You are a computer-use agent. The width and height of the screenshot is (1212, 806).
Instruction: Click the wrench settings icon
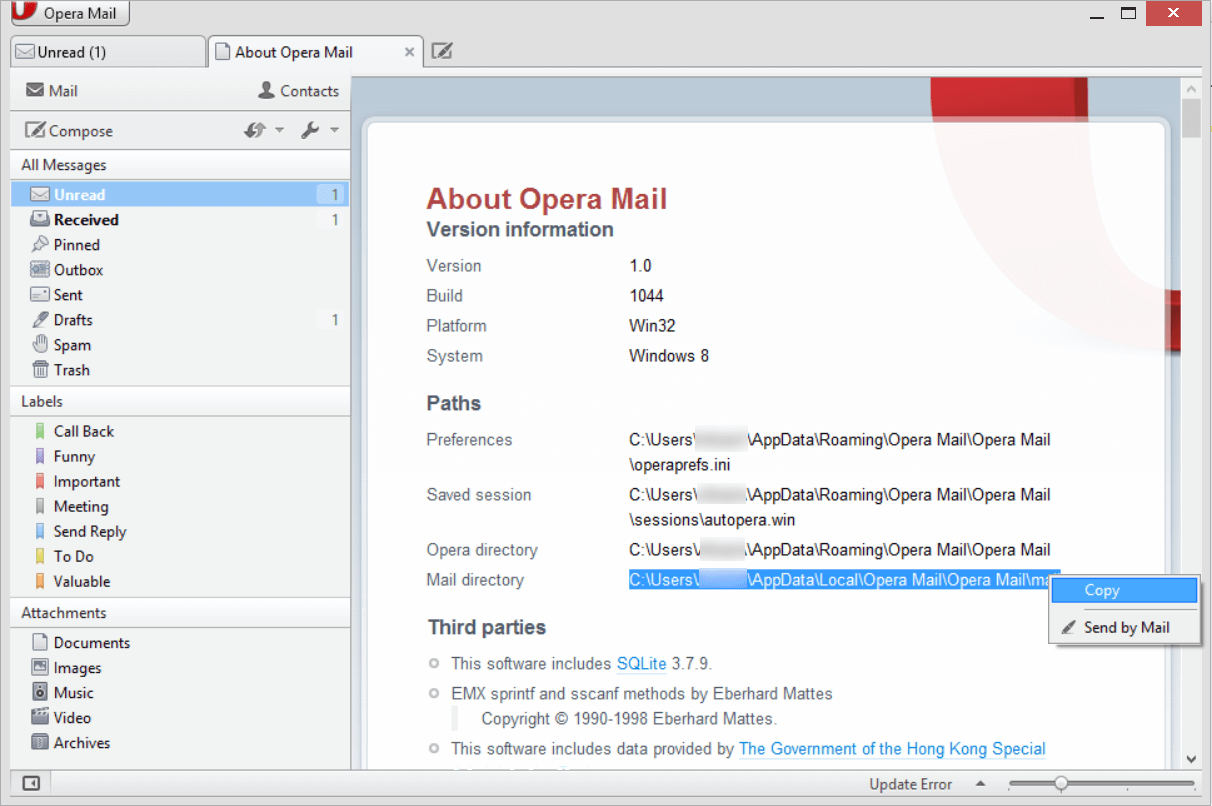[x=310, y=130]
